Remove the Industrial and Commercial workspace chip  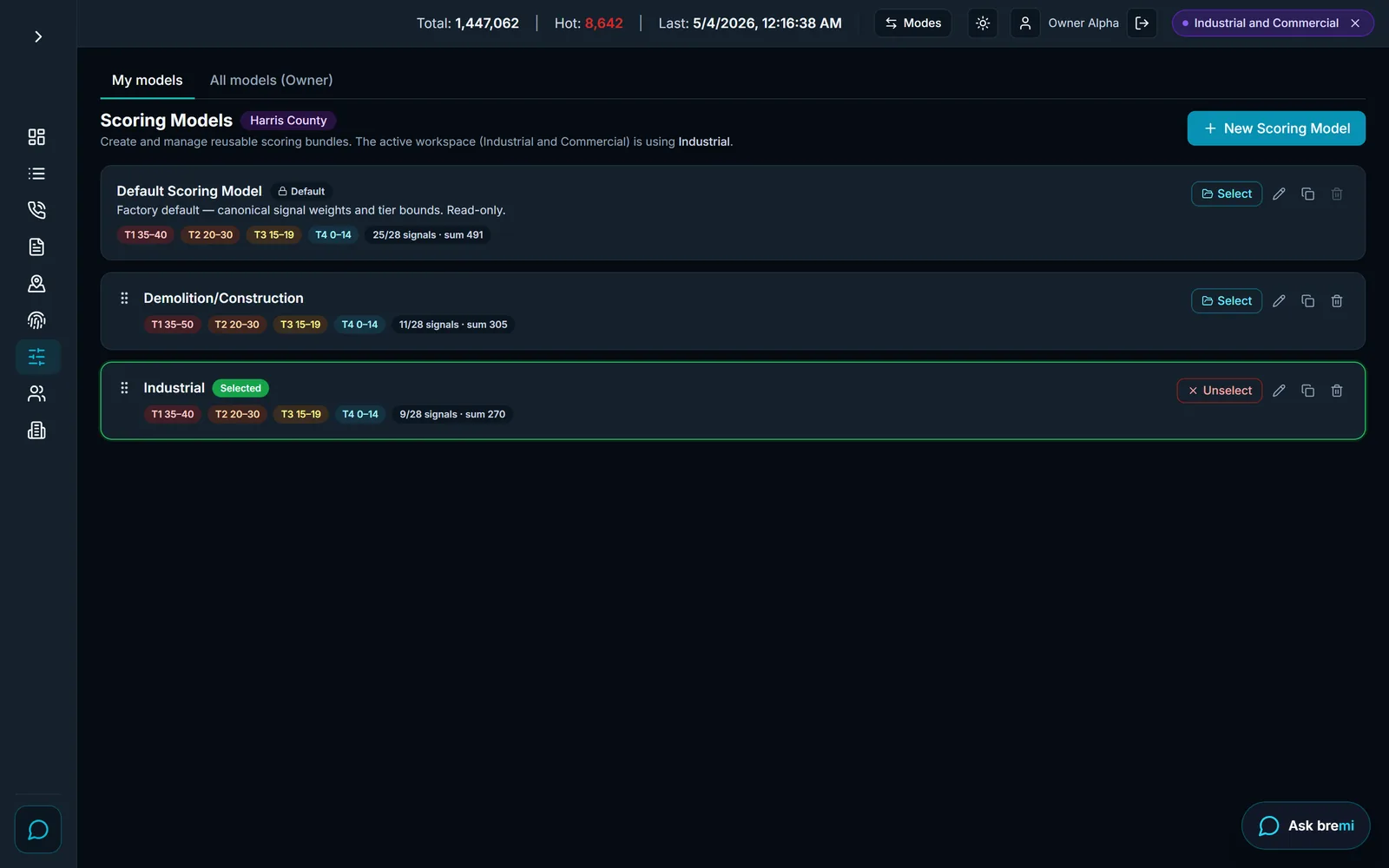click(1355, 23)
